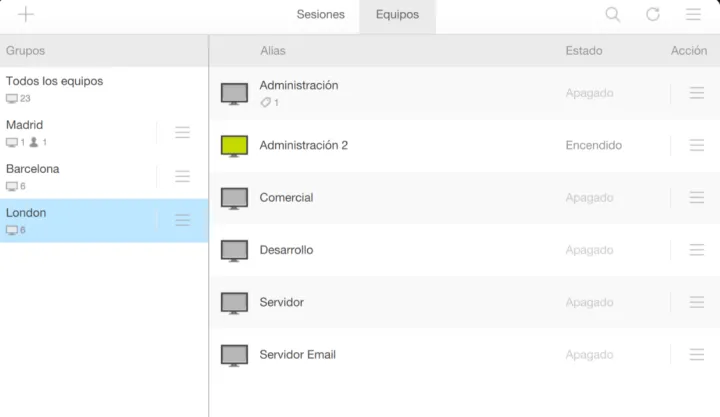Click the refresh icon in top bar
The height and width of the screenshot is (417, 720).
click(653, 14)
